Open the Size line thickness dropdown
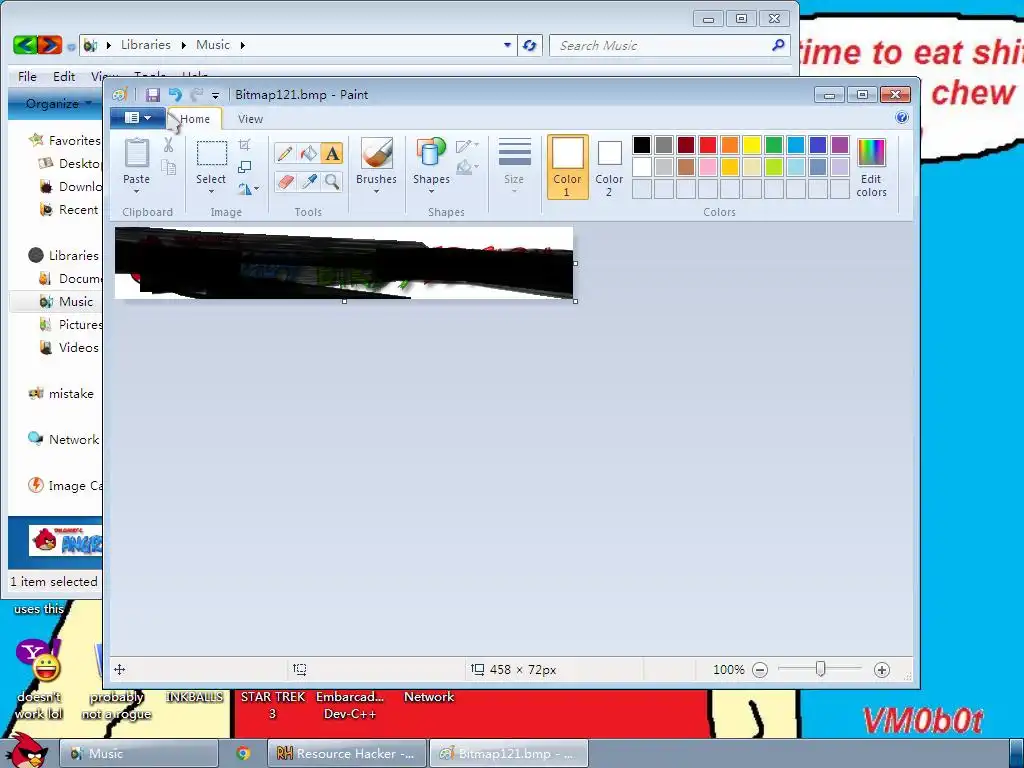The image size is (1024, 768). 515,165
